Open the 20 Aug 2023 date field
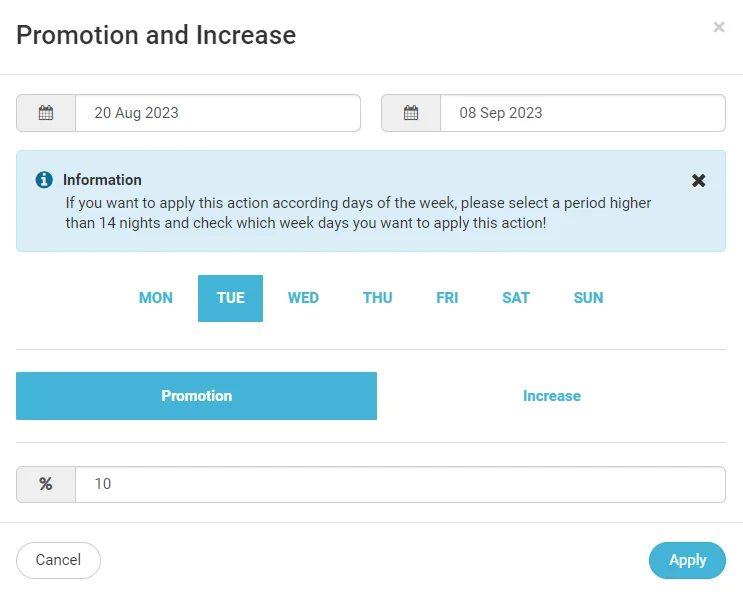Viewport: 743px width, 594px height. tap(218, 113)
